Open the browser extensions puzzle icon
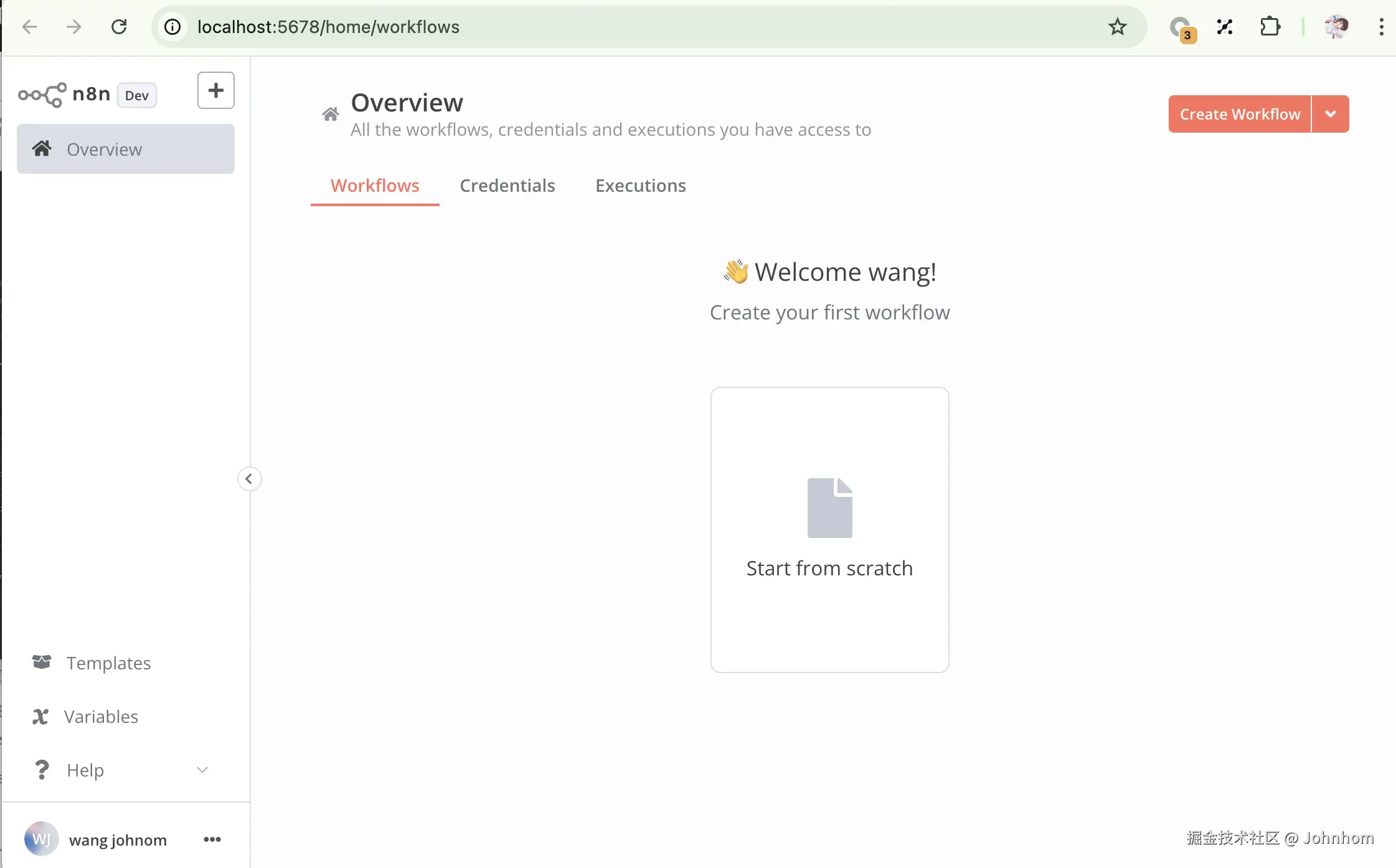 point(1270,27)
